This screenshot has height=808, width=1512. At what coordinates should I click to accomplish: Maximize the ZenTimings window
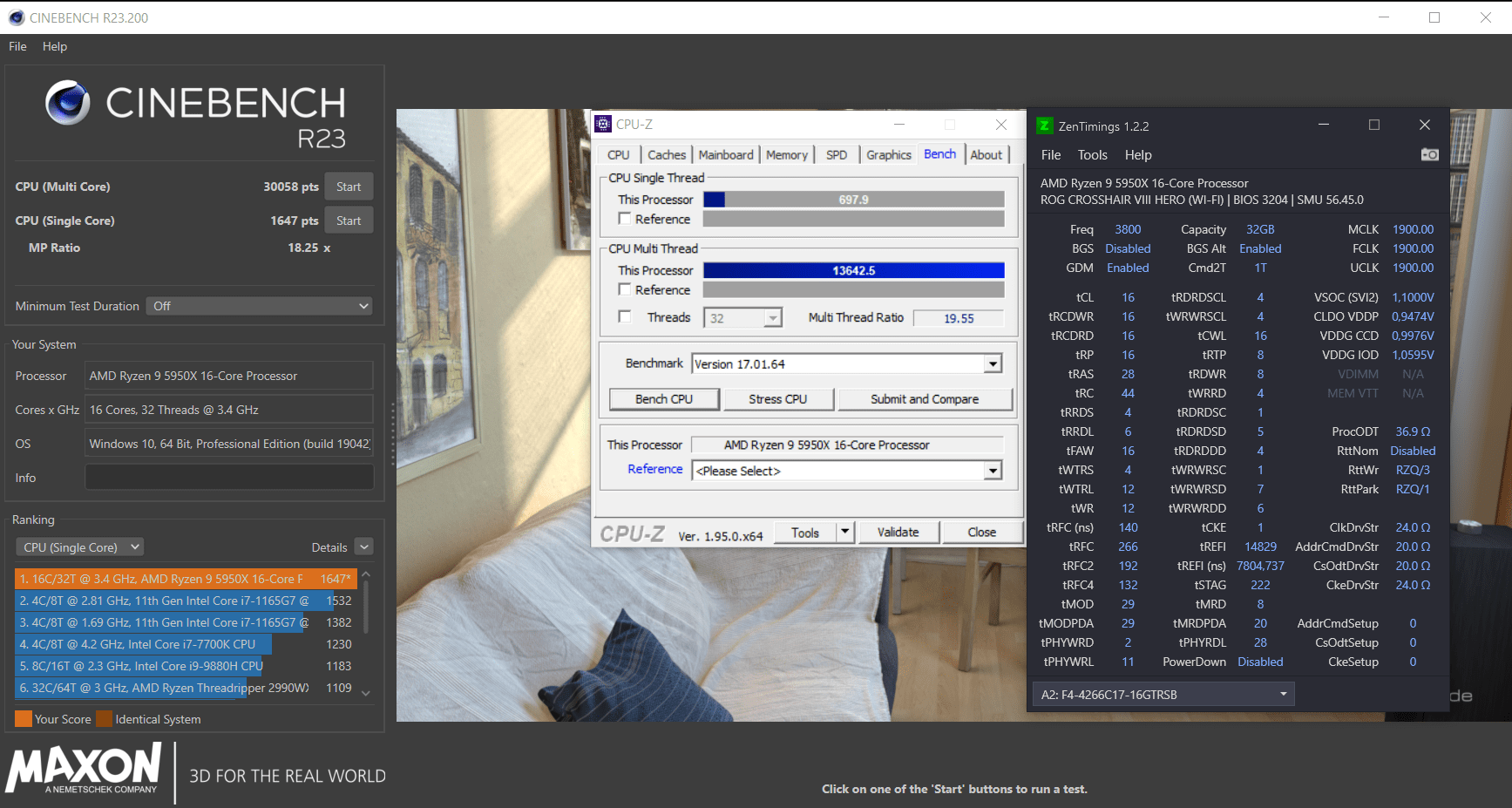click(x=1374, y=125)
